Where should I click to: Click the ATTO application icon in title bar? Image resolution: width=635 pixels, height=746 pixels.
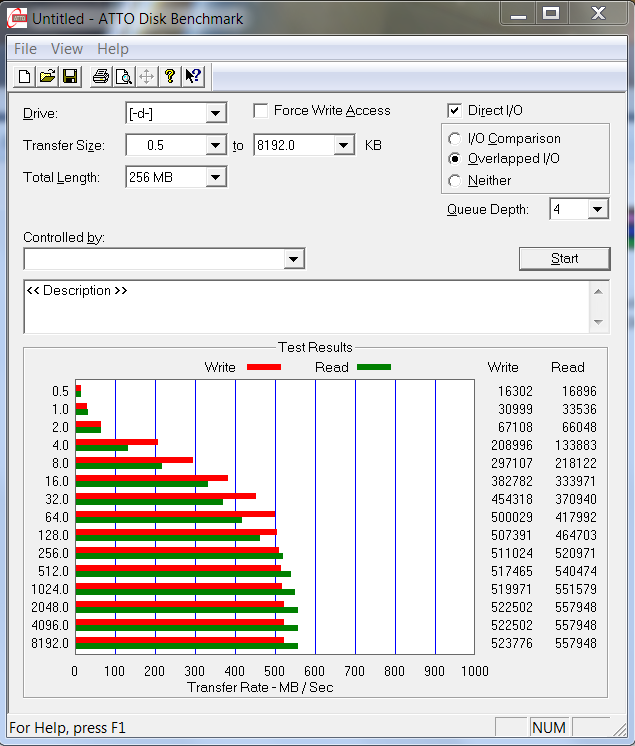click(x=16, y=17)
